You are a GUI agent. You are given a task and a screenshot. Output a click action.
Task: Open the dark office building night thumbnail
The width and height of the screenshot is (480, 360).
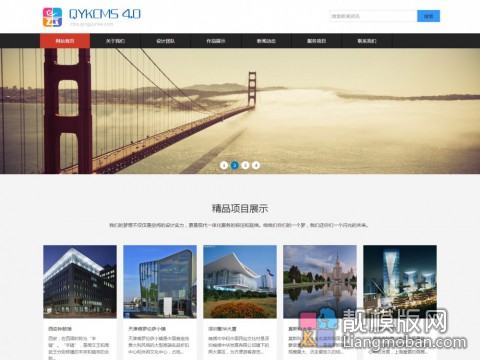click(80, 282)
